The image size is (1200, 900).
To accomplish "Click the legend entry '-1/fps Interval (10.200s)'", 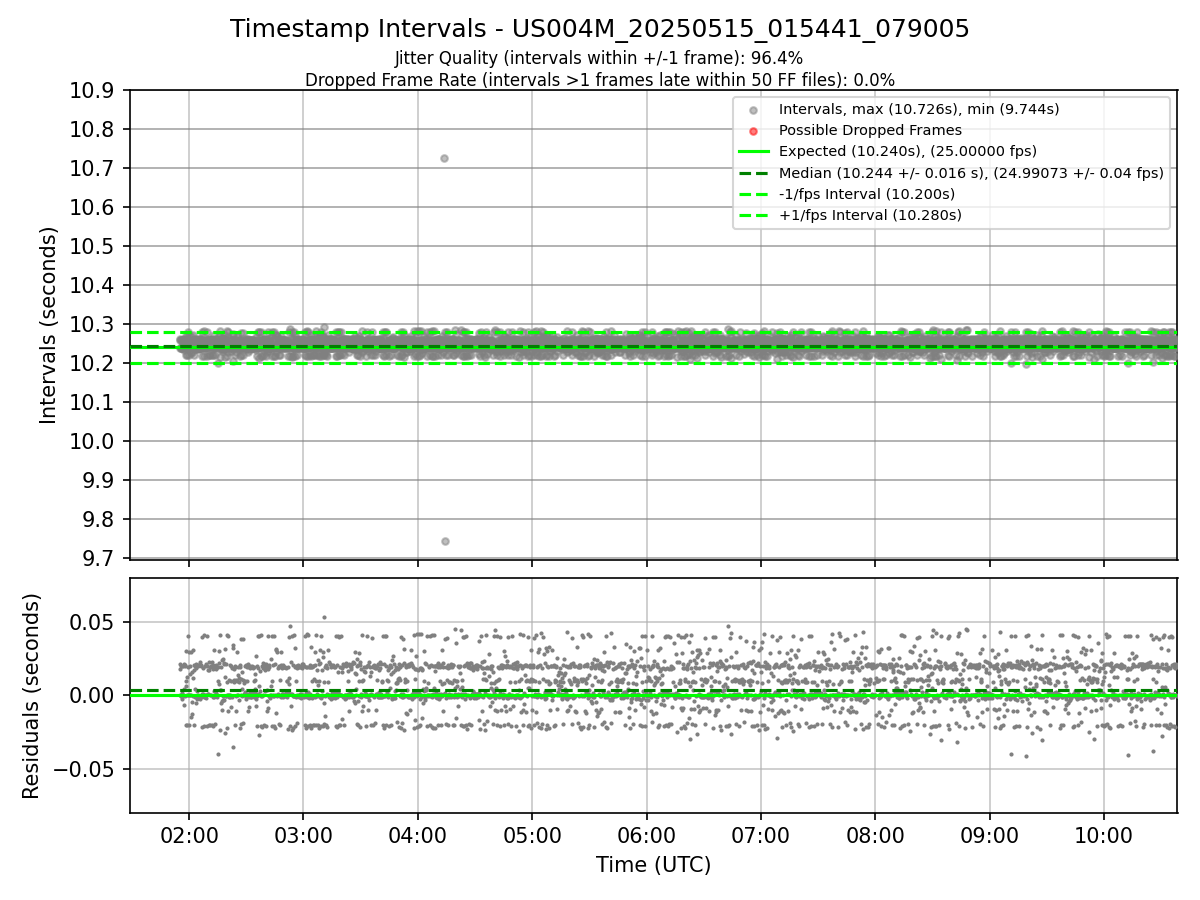I will 866,194.
